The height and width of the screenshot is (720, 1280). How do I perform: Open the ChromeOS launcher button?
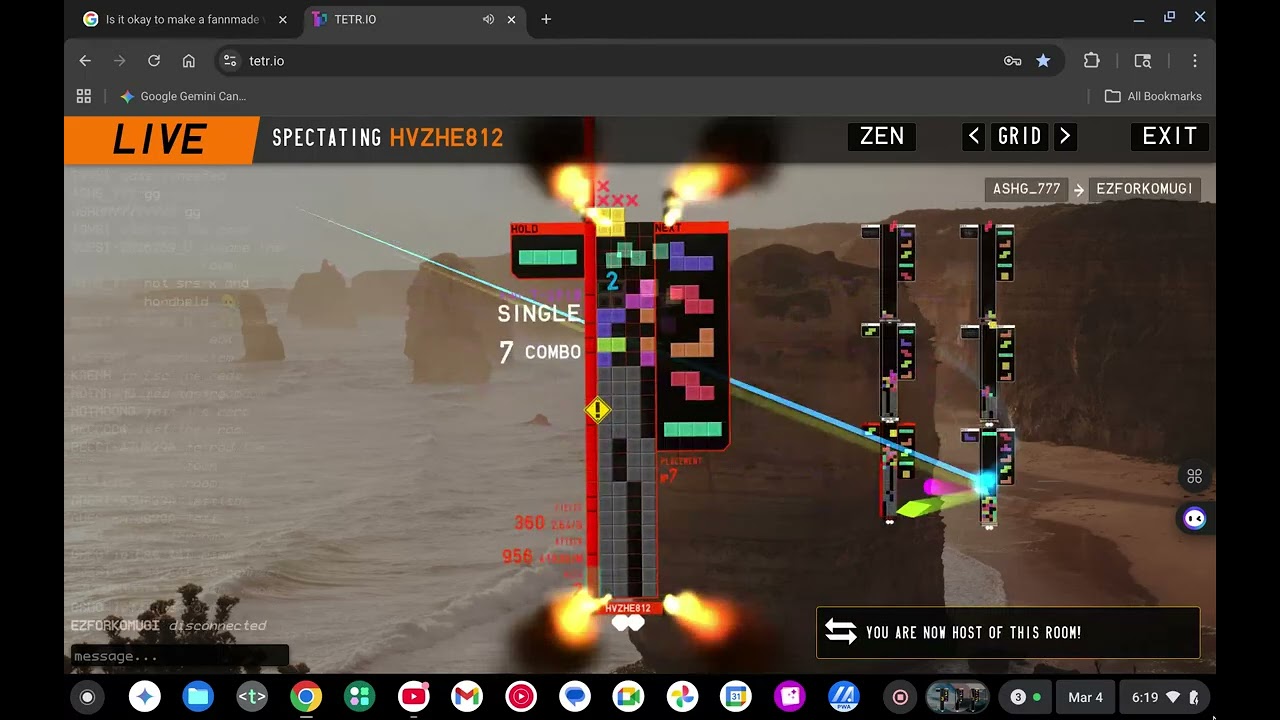(x=87, y=697)
